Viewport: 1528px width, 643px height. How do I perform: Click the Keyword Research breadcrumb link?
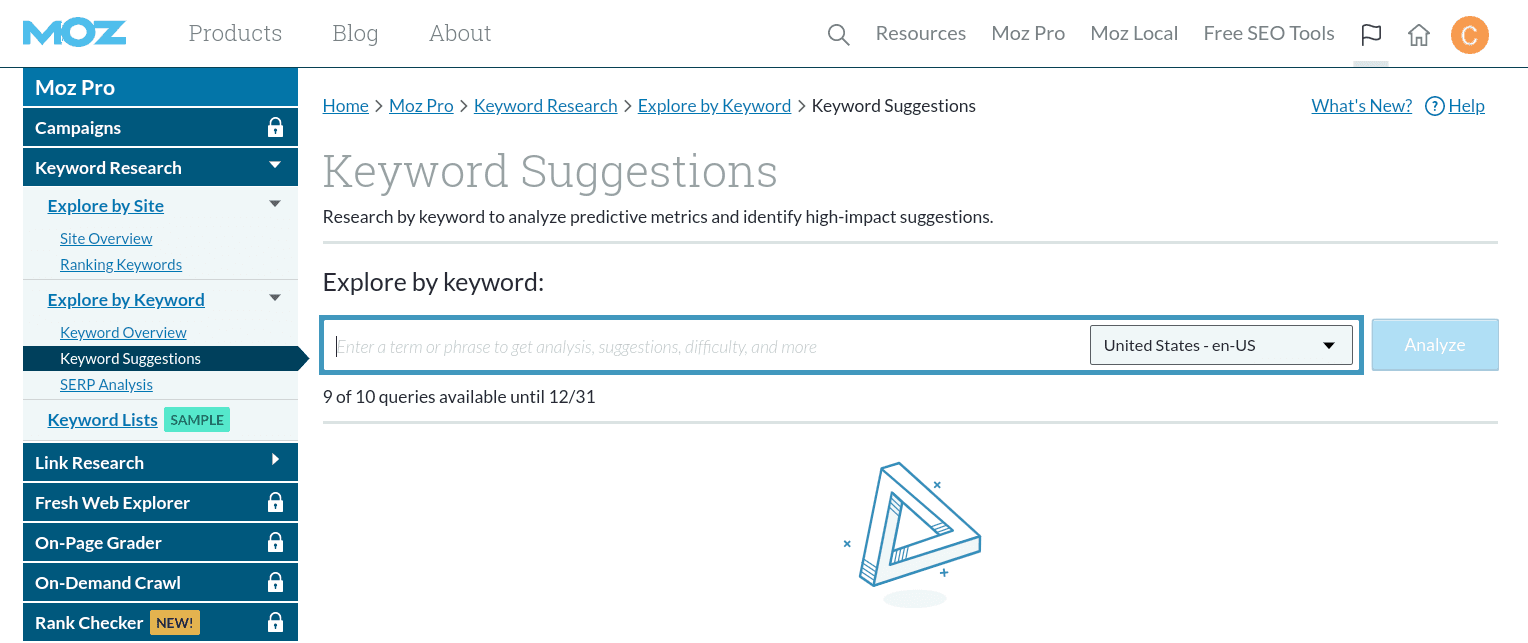point(546,106)
